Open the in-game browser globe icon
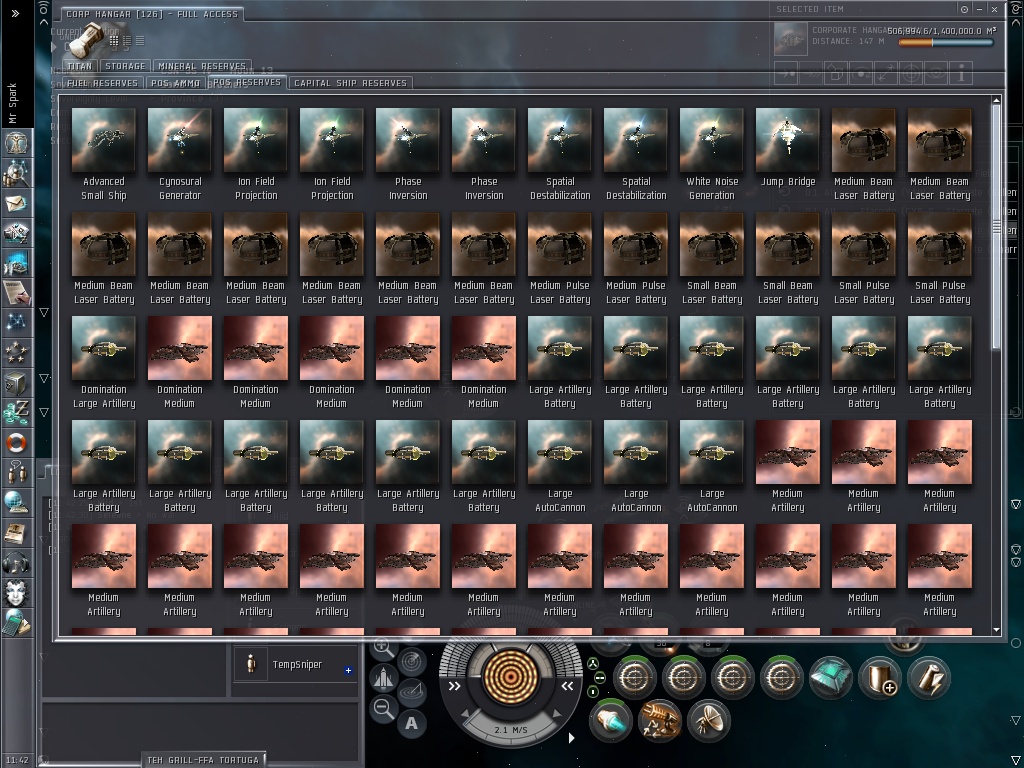Screen dimensions: 1024x768 [16, 503]
